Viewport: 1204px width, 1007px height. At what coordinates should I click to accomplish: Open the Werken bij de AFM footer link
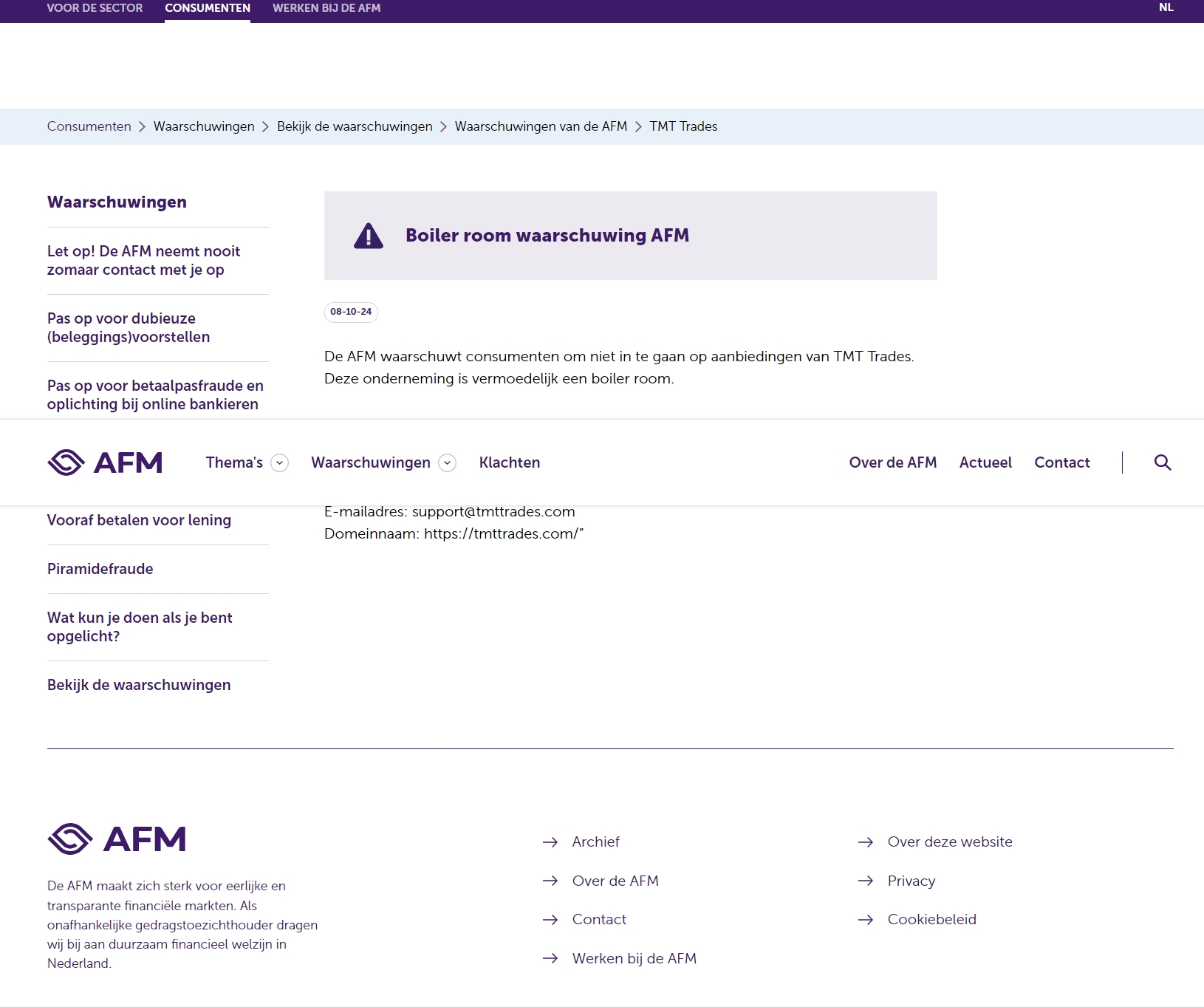[635, 958]
